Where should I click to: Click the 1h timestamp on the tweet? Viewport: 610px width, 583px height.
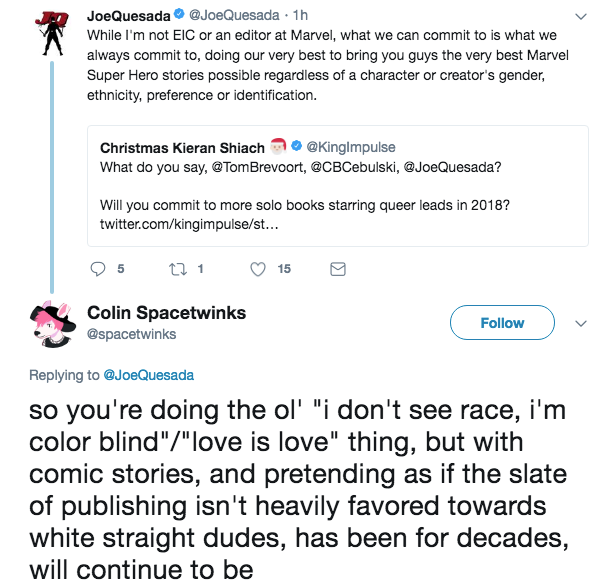[296, 17]
